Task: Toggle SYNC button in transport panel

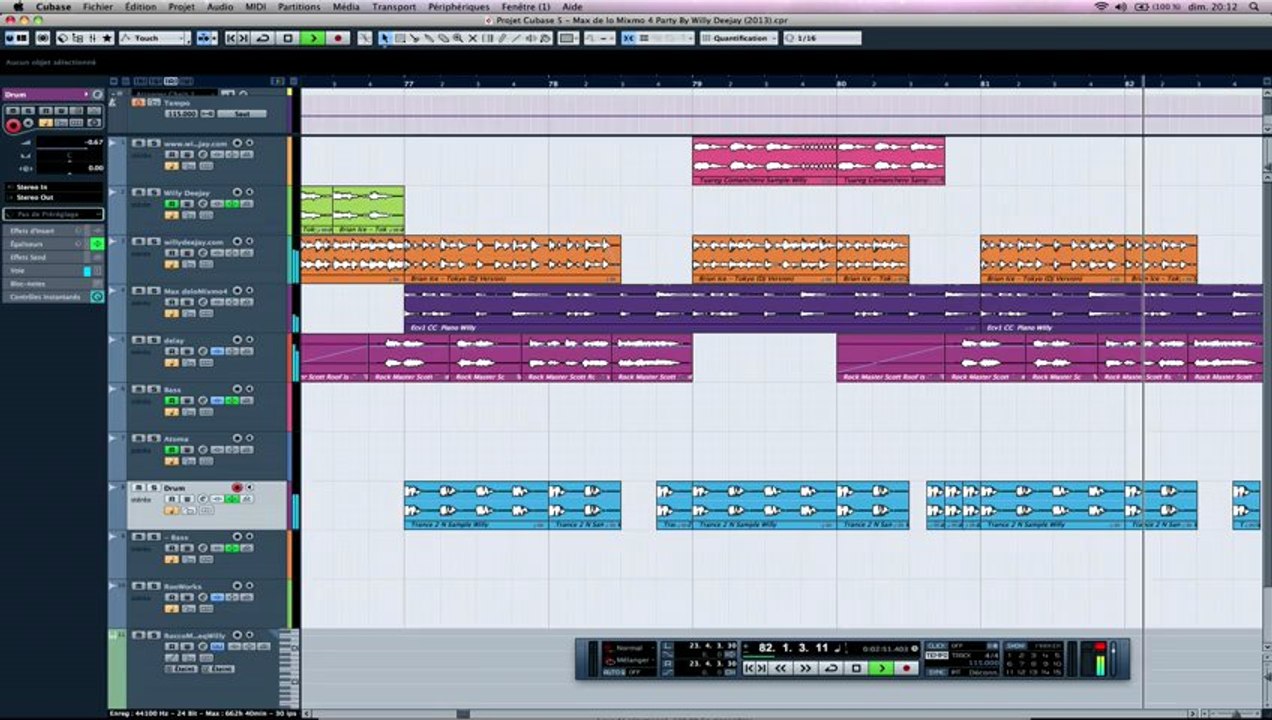Action: (x=935, y=671)
